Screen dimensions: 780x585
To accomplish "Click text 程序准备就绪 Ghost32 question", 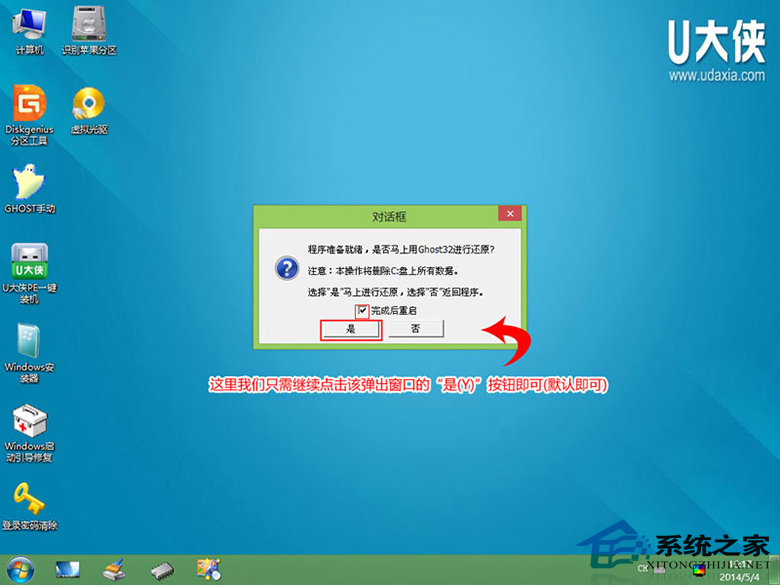I will [x=401, y=249].
